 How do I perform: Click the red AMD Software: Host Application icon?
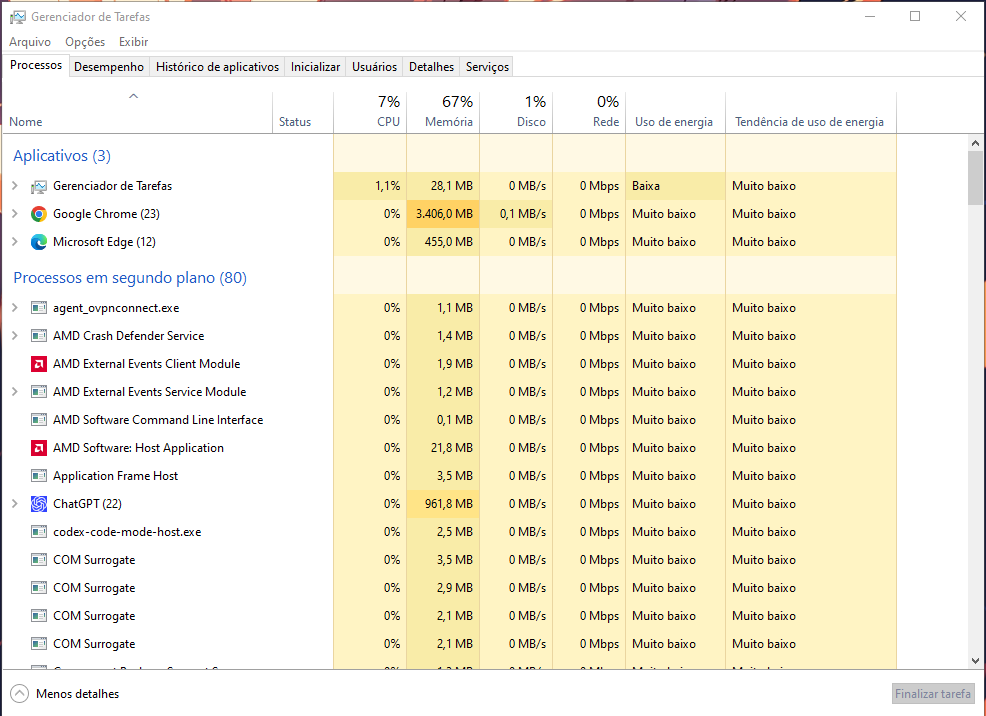click(39, 448)
